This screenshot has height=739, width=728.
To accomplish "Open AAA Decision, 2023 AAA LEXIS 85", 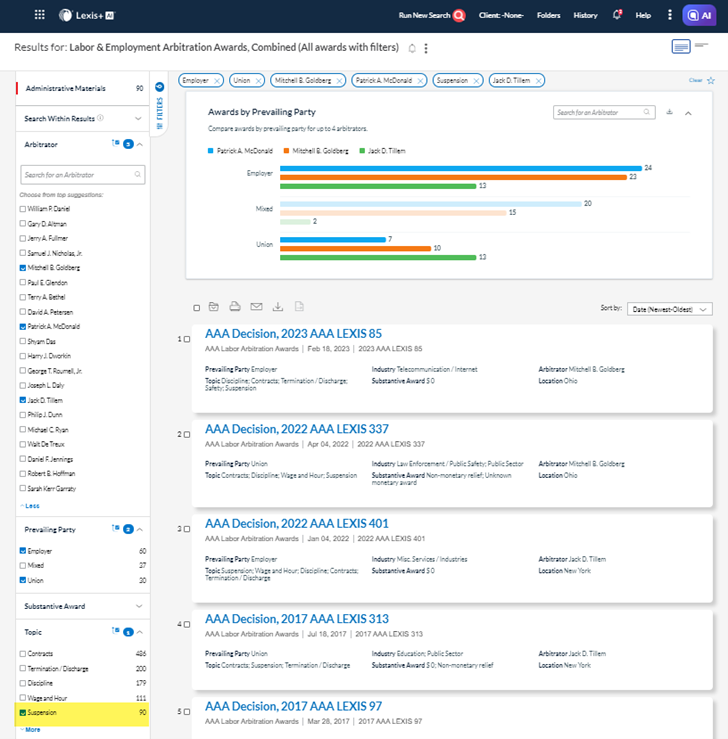I will (x=293, y=334).
